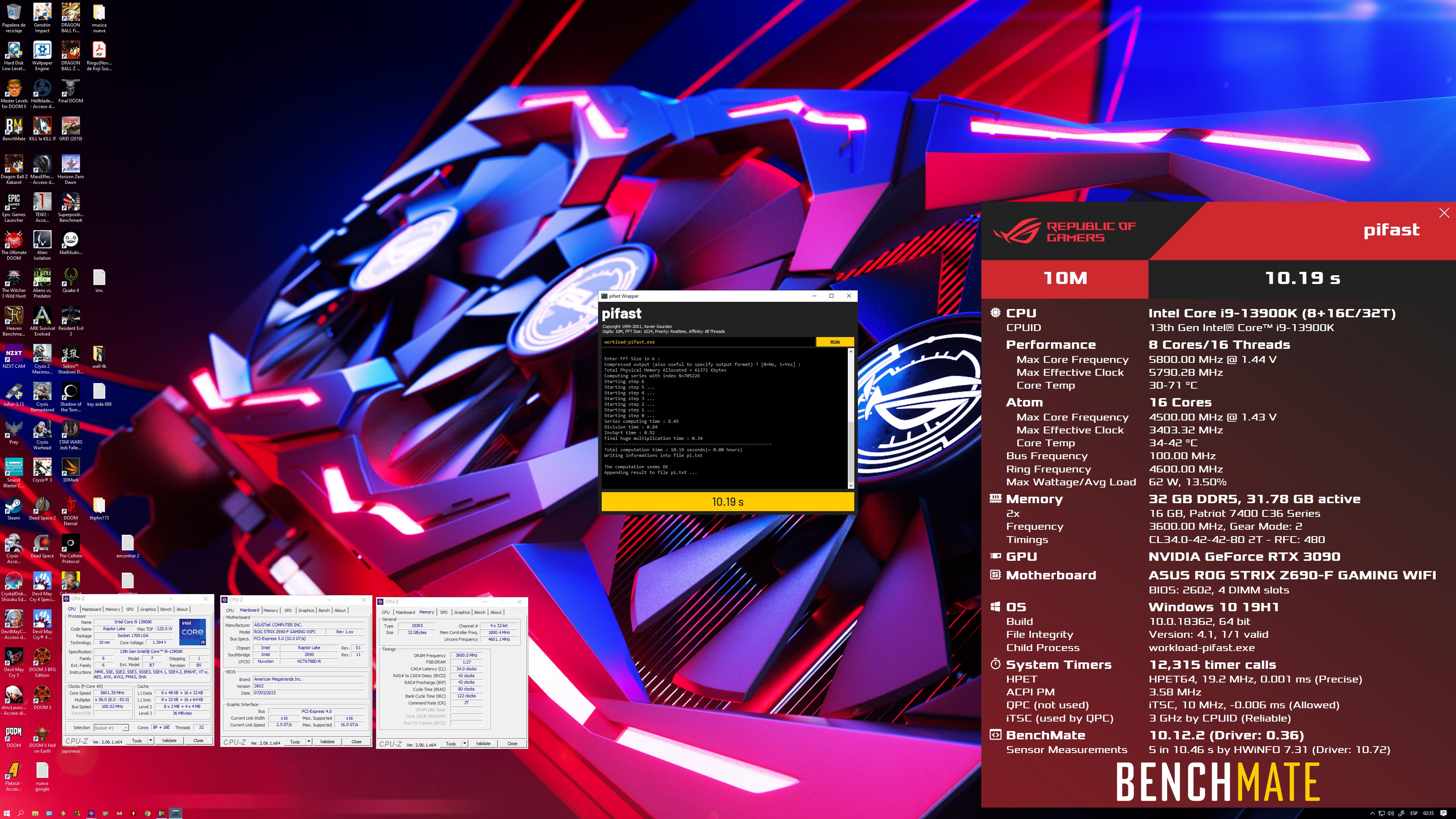Open the Steam desktop shortcut

(x=14, y=508)
